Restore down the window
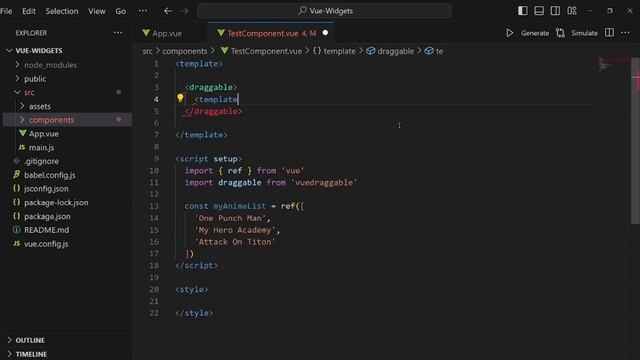The width and height of the screenshot is (640, 360). tap(610, 11)
